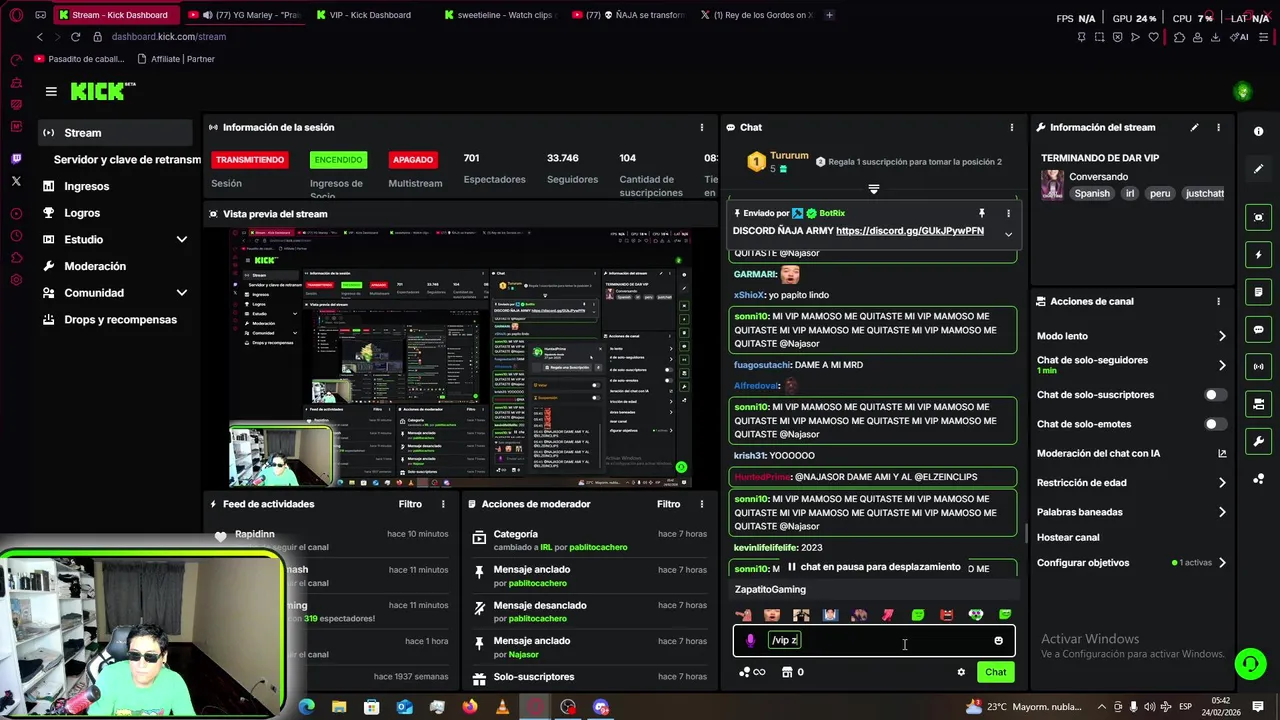Image resolution: width=1280 pixels, height=720 pixels.
Task: Click the green Chat send button
Action: point(995,672)
